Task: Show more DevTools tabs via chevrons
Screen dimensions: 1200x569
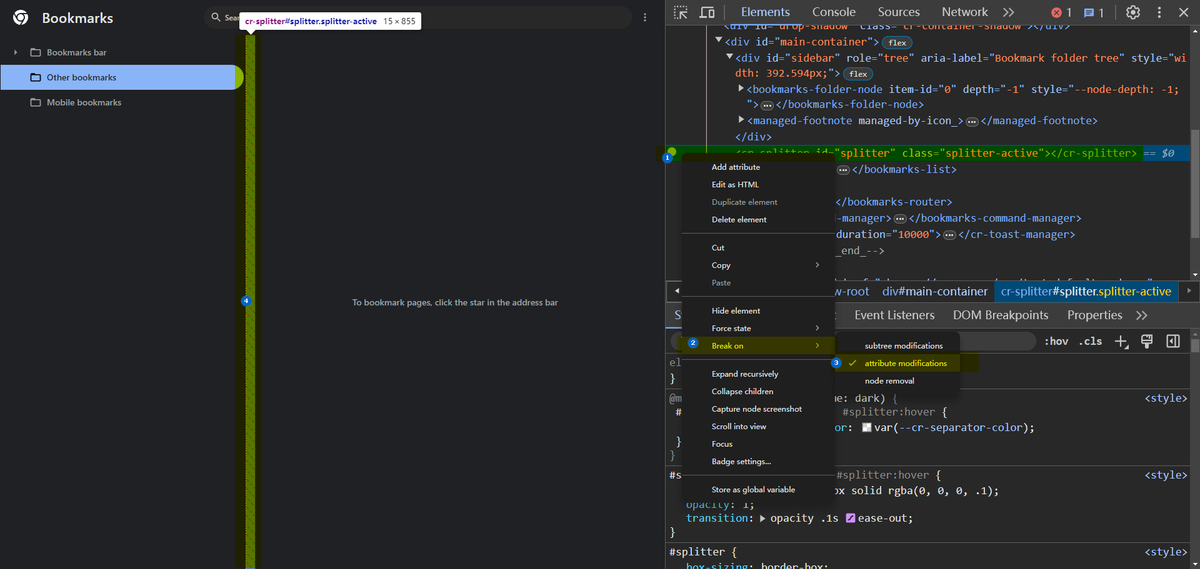Action: click(x=1009, y=12)
